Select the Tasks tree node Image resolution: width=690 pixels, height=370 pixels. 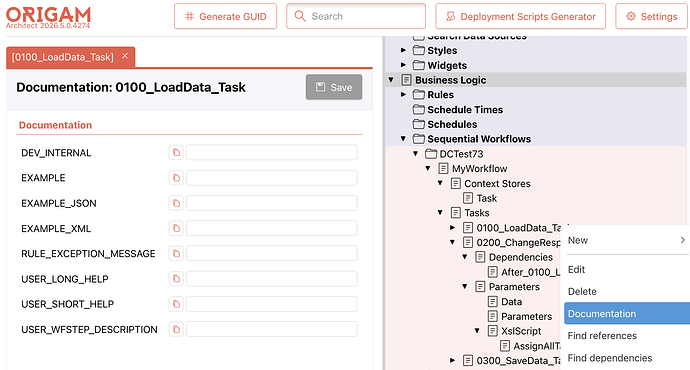click(x=477, y=213)
